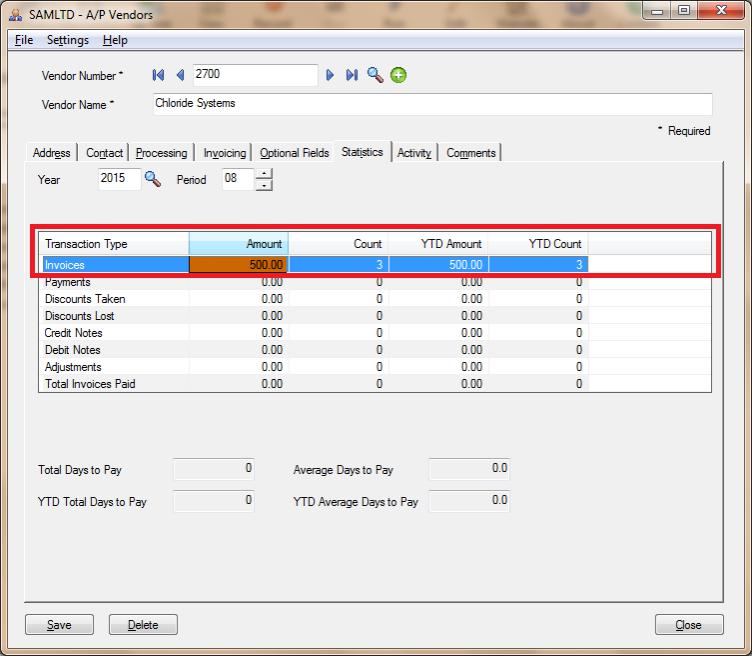
Task: Click the YTD Count column header
Action: pyautogui.click(x=538, y=244)
